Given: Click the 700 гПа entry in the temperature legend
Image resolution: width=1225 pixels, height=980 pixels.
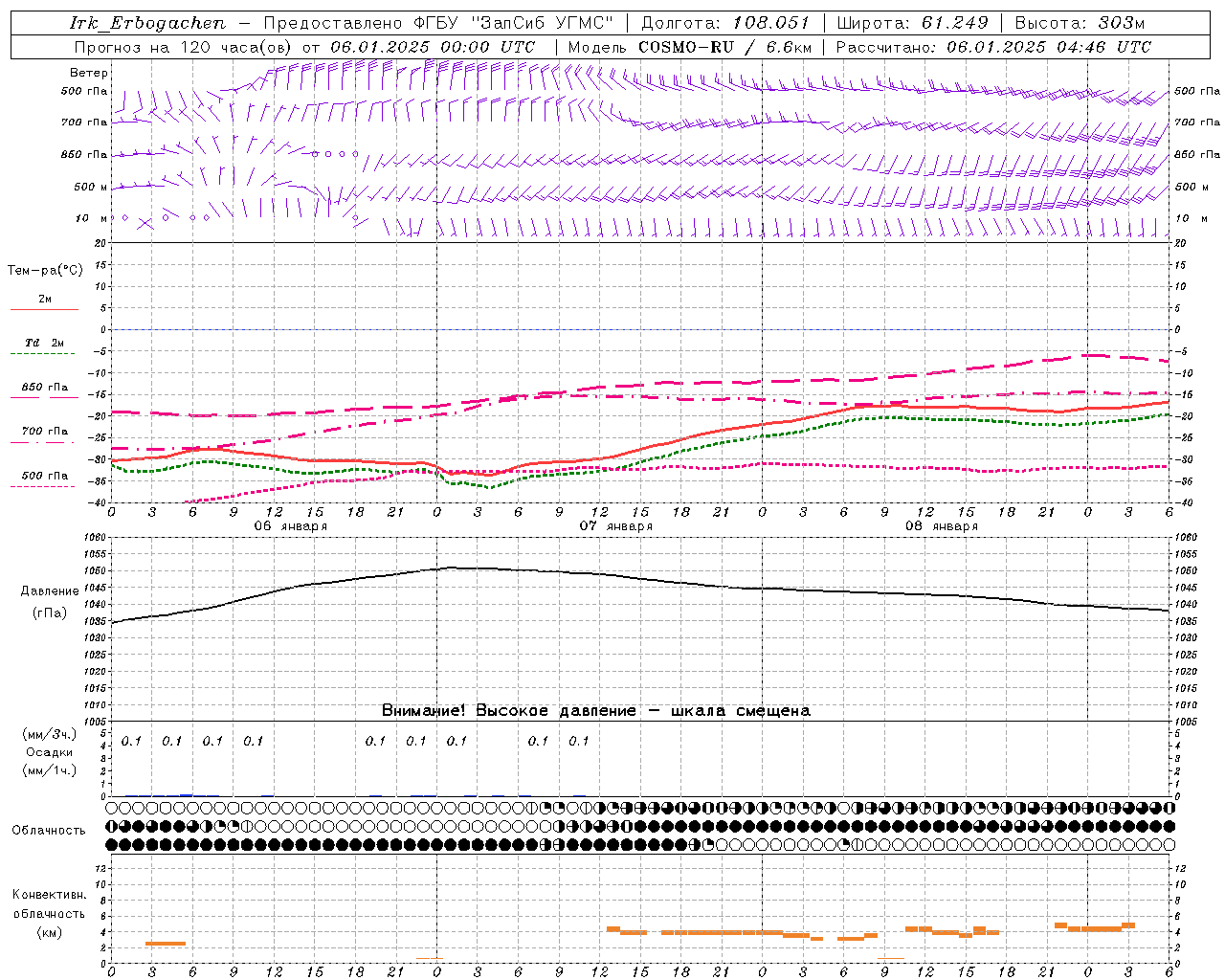Looking at the screenshot, I should pyautogui.click(x=45, y=432).
